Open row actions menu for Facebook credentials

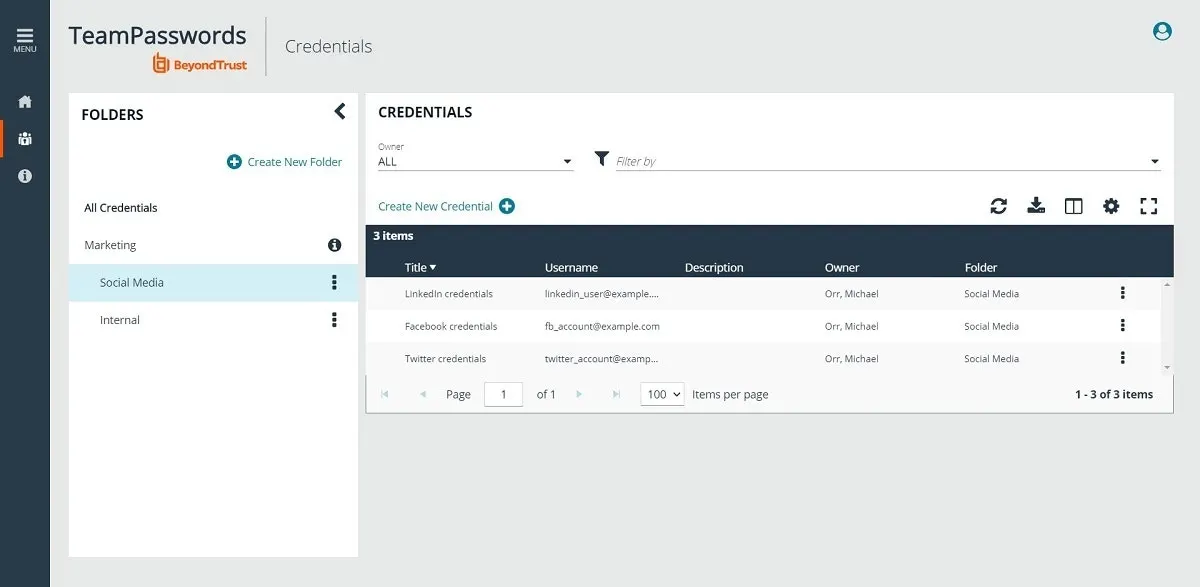tap(1123, 325)
